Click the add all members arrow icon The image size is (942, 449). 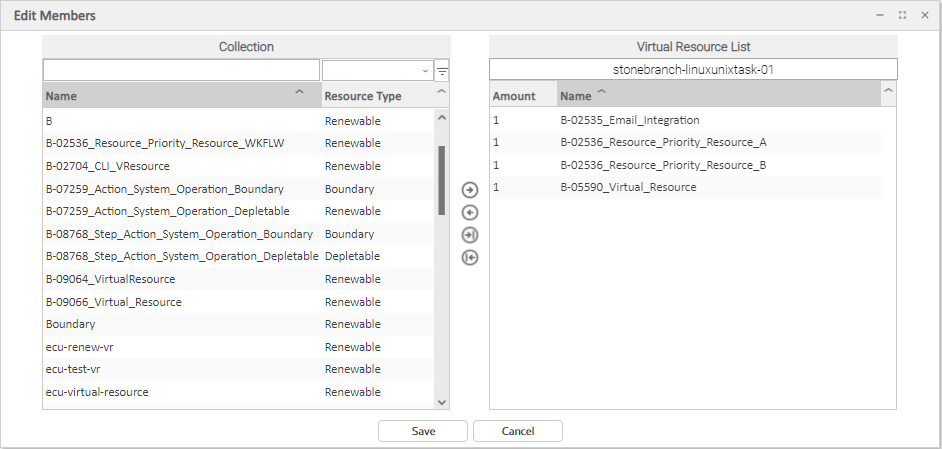pos(470,235)
